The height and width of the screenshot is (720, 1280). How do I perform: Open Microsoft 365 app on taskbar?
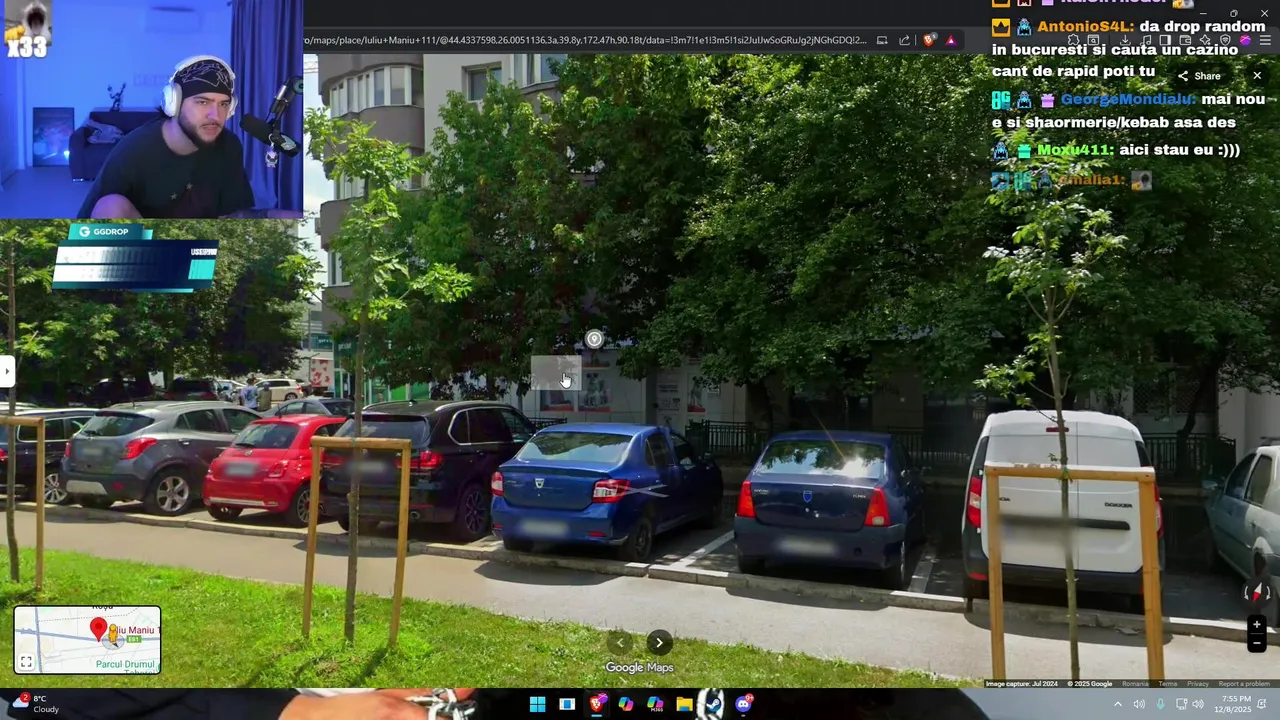tap(655, 704)
